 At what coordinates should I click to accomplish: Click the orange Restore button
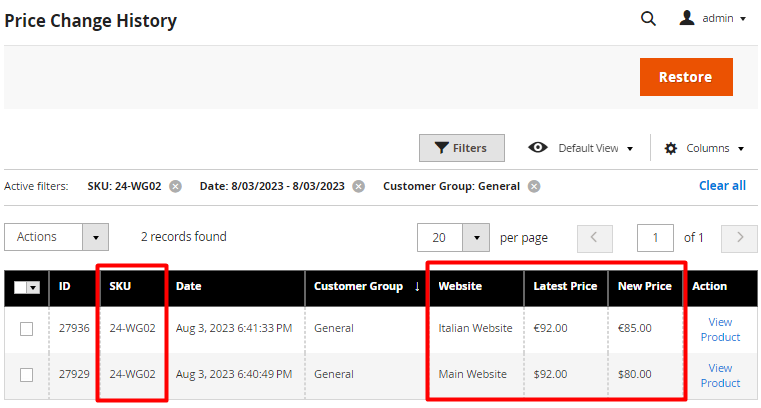point(686,77)
